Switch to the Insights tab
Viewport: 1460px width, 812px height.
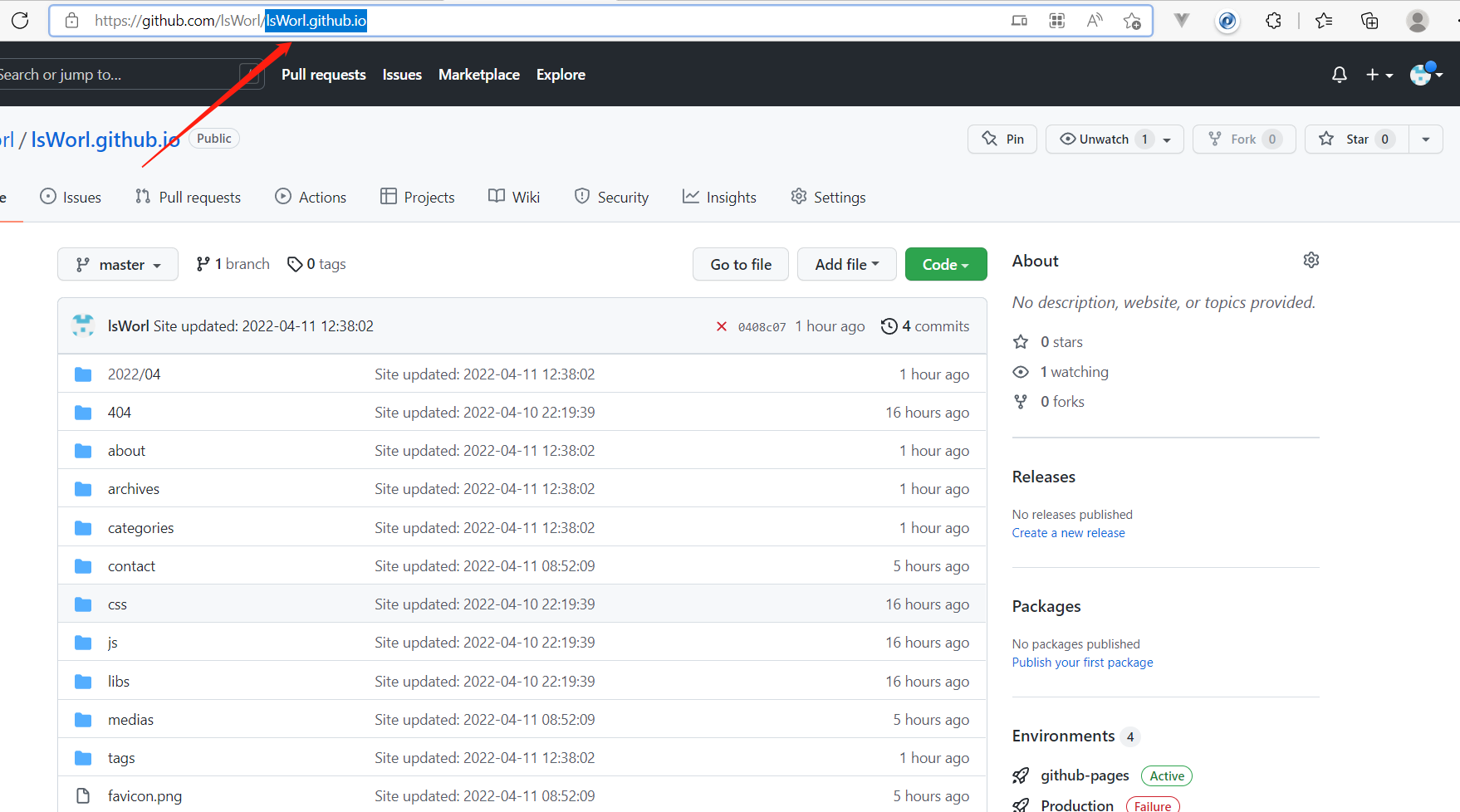719,198
